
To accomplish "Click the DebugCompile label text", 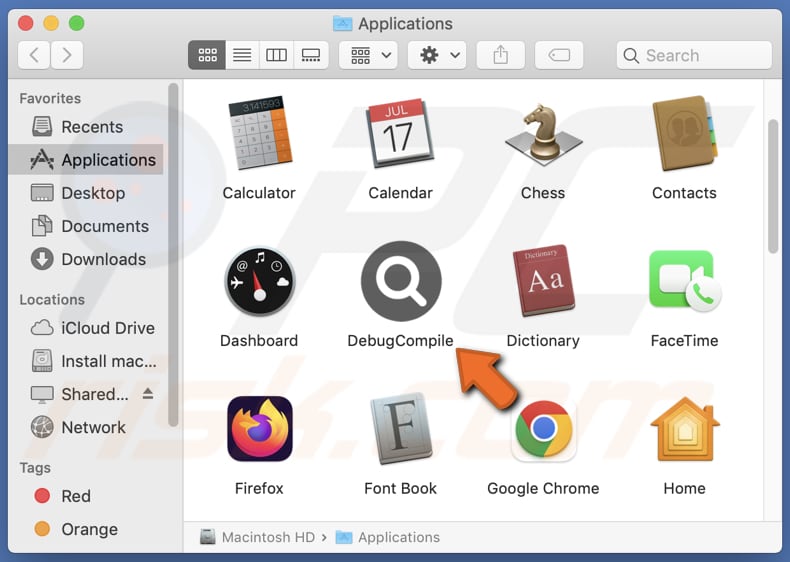I will tap(400, 341).
